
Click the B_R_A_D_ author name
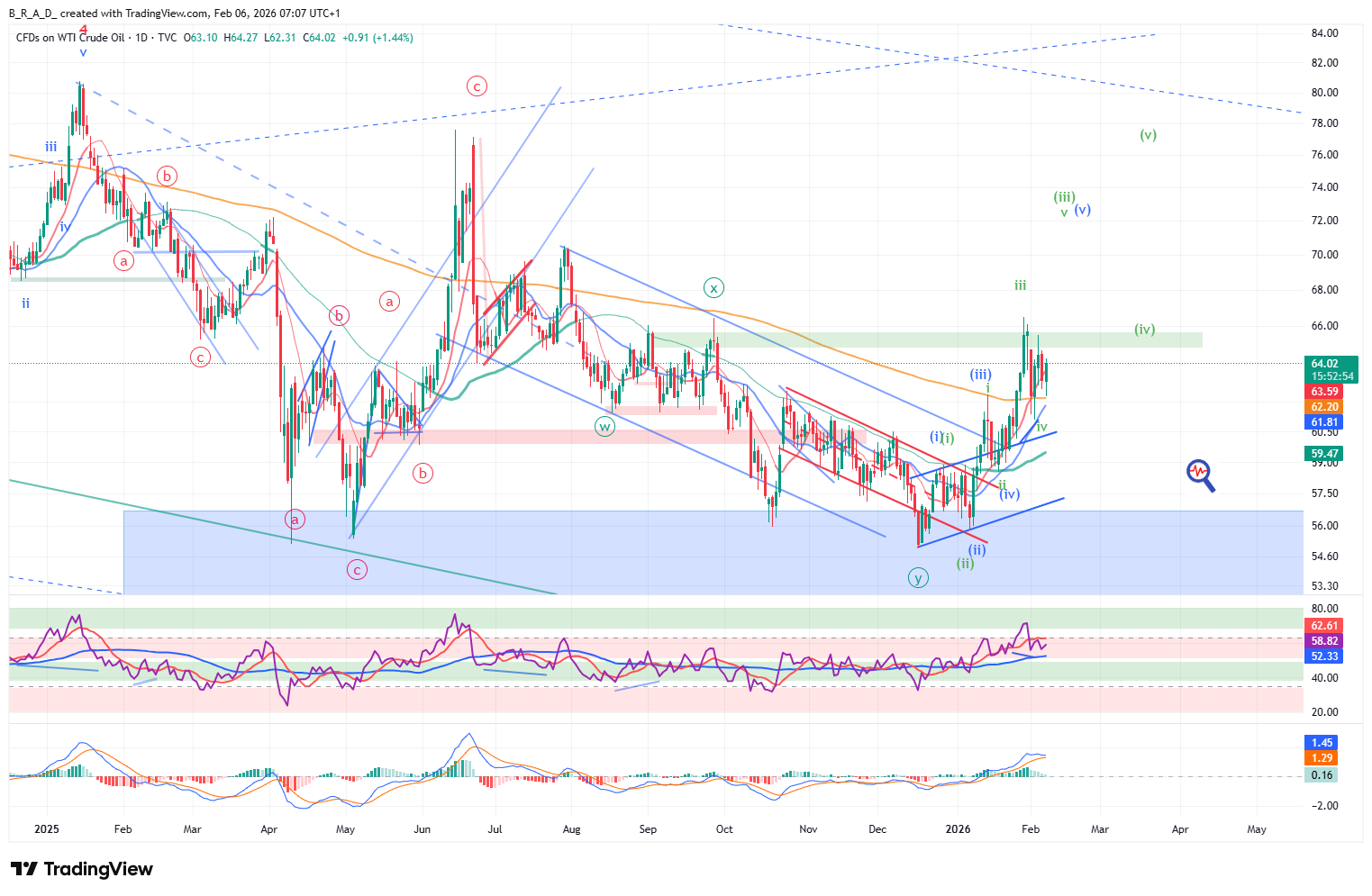32,14
